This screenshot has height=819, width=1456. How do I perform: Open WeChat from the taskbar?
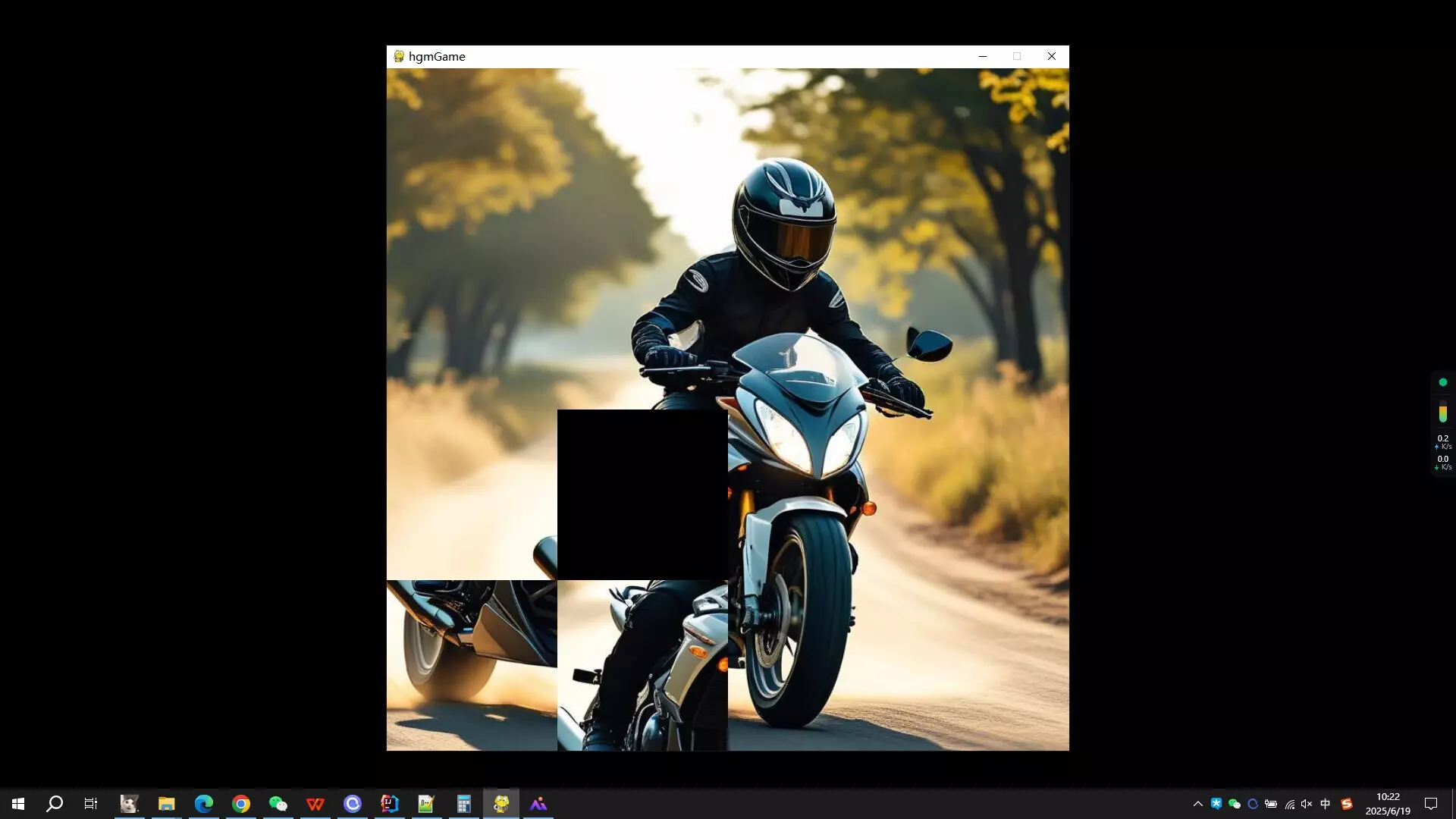278,803
